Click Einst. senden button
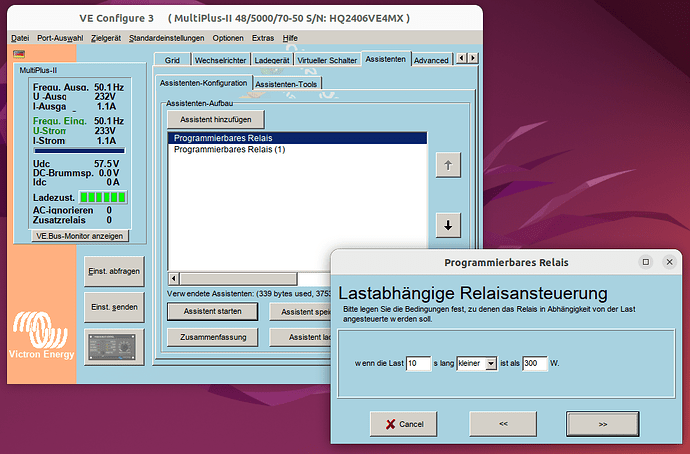 point(114,307)
